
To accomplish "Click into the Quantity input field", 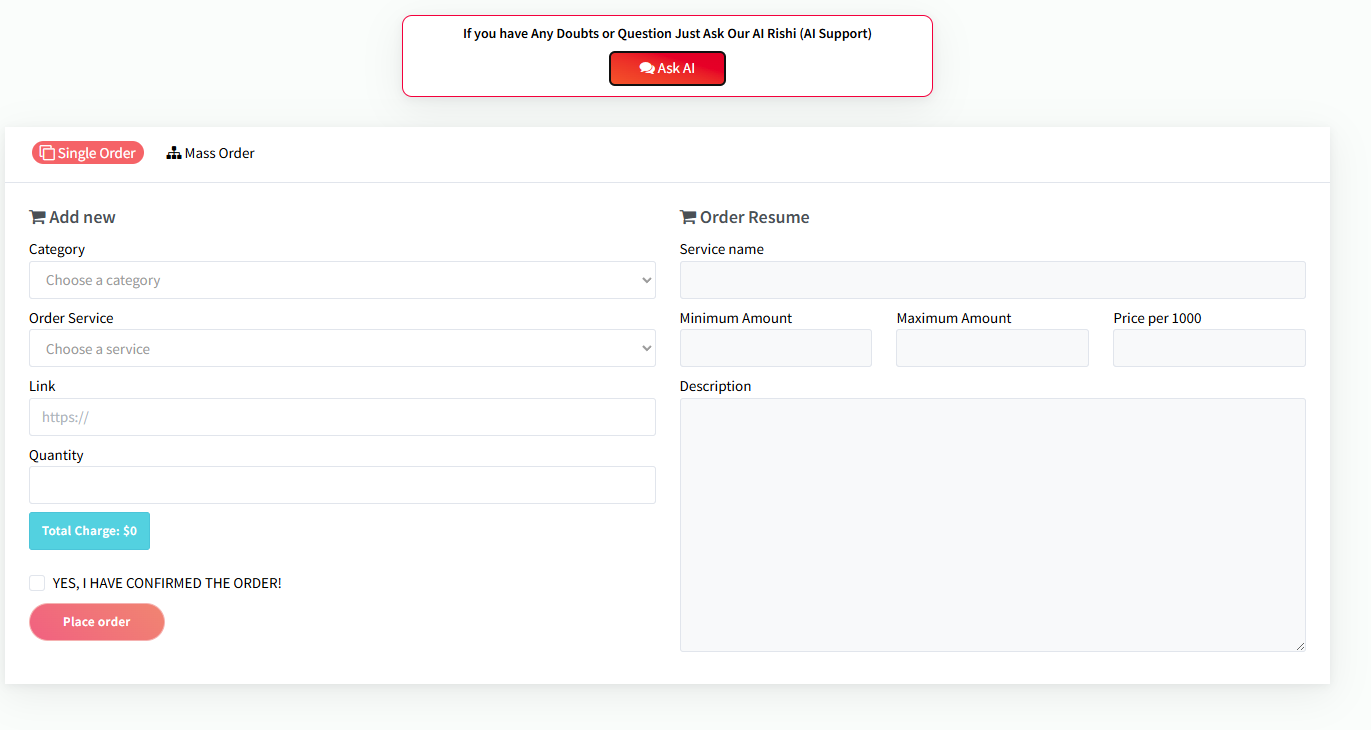I will (x=342, y=485).
